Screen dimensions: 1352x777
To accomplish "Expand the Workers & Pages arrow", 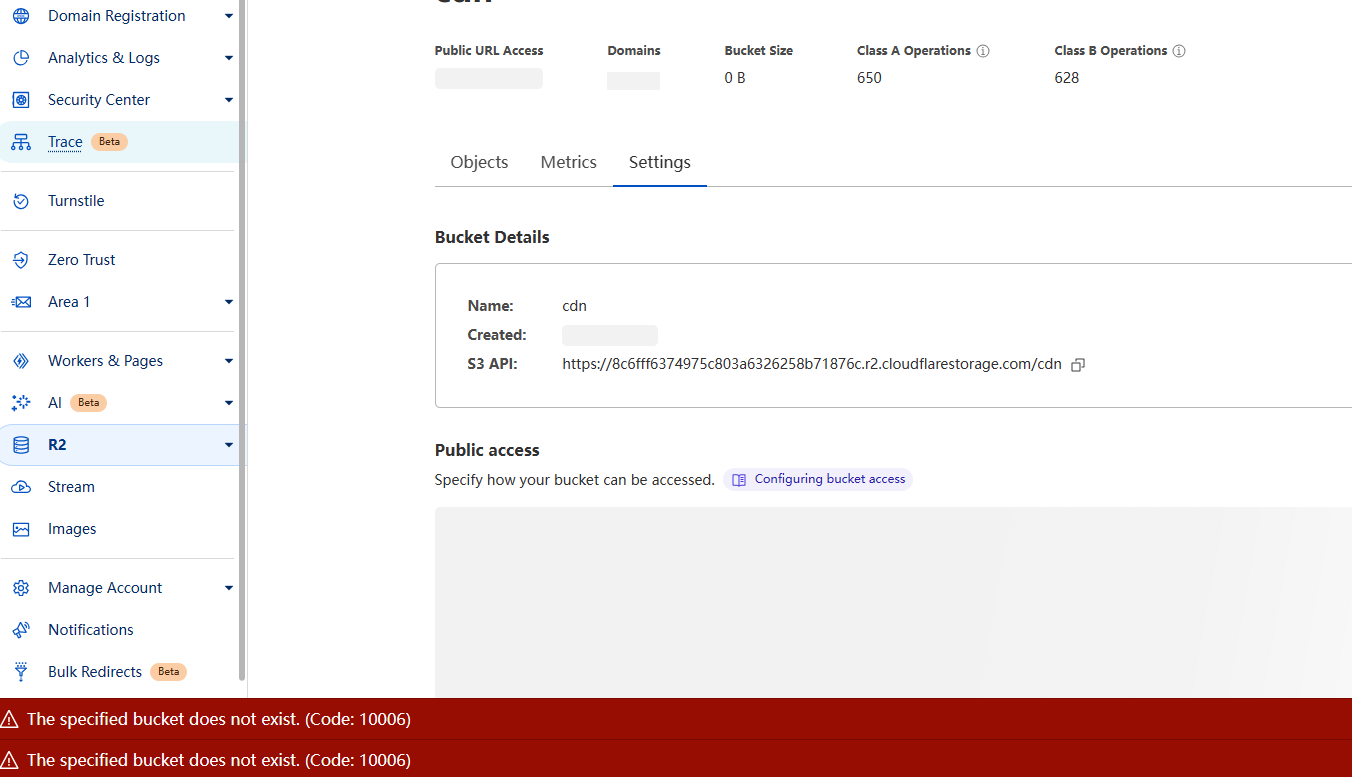I will [229, 361].
